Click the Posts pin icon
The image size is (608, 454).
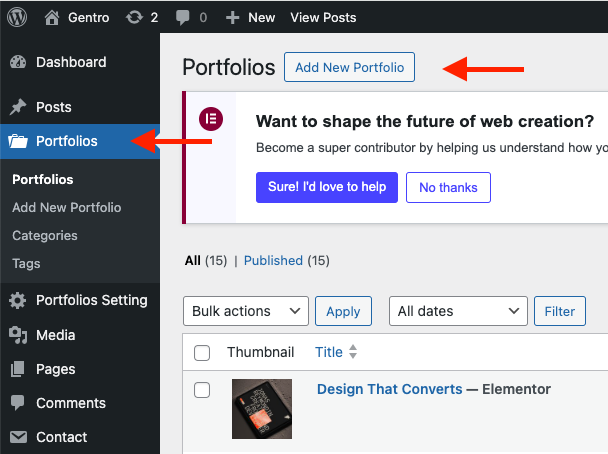(x=18, y=107)
